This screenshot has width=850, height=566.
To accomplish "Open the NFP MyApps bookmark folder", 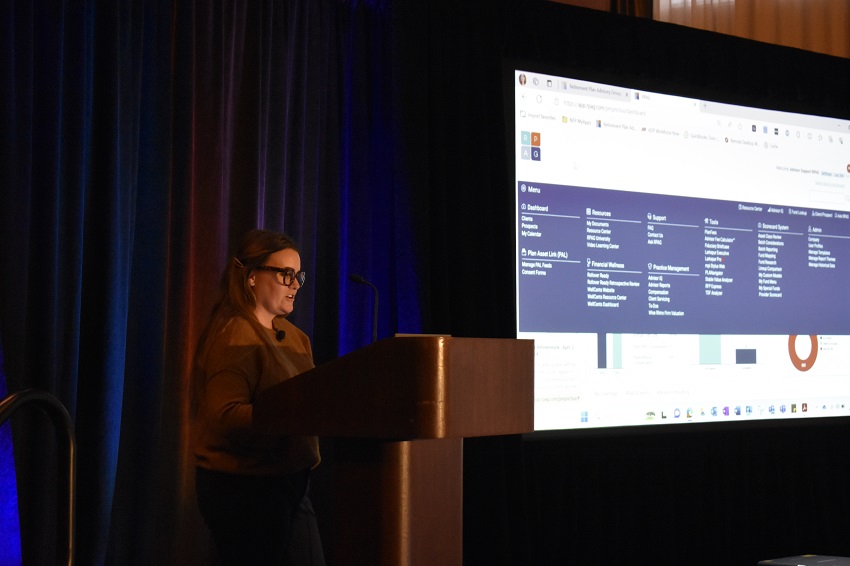I will coord(576,121).
